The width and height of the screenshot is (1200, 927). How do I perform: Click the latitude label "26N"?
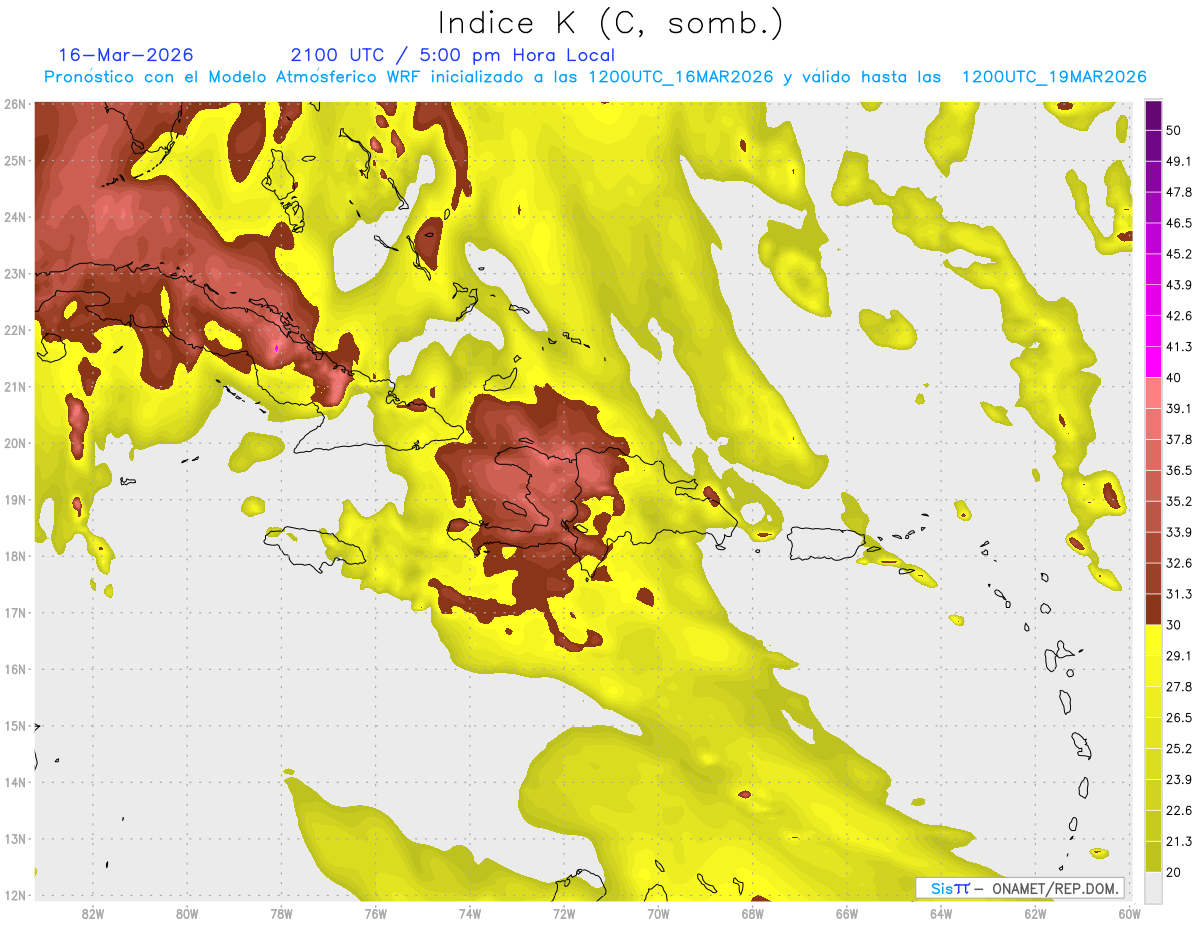(x=15, y=104)
